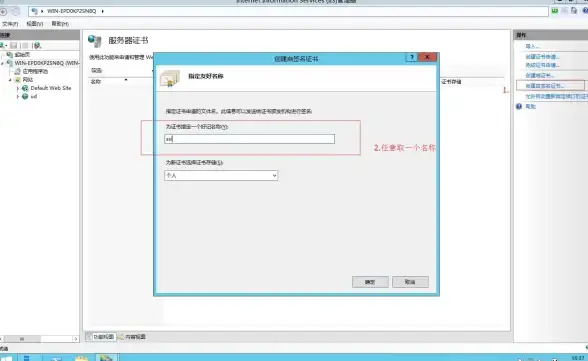Click the IIS Manager icon on the taskbar
The image size is (588, 361).
pyautogui.click(x=106, y=358)
